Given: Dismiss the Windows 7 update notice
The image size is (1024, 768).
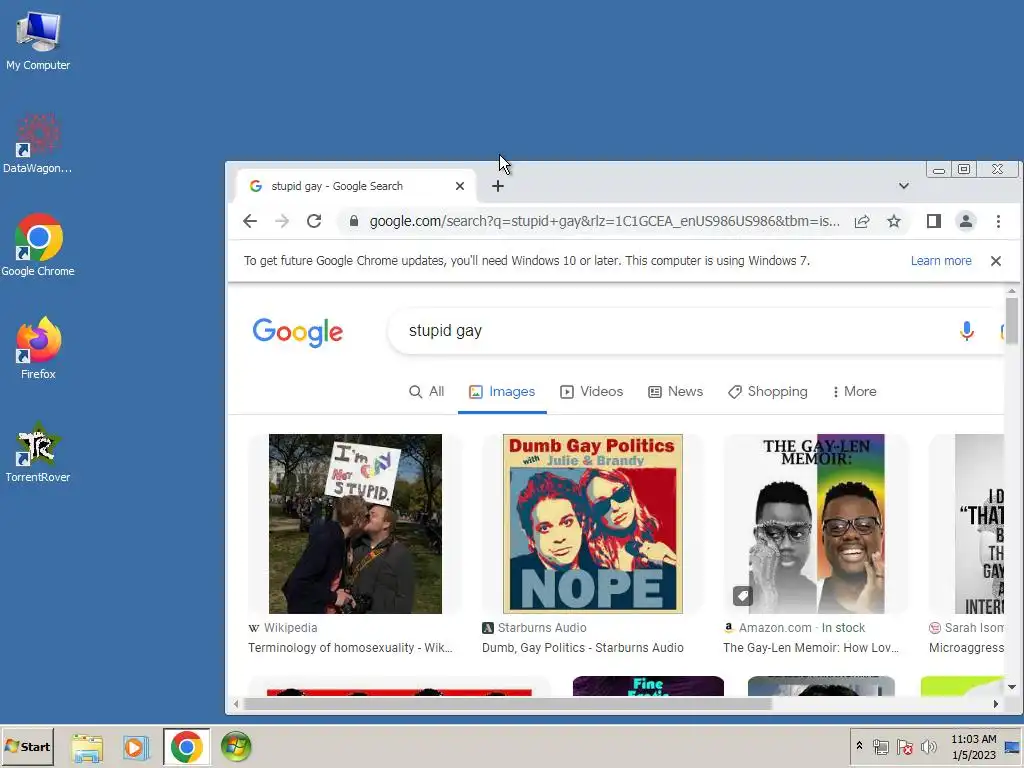Looking at the screenshot, I should coord(996,261).
